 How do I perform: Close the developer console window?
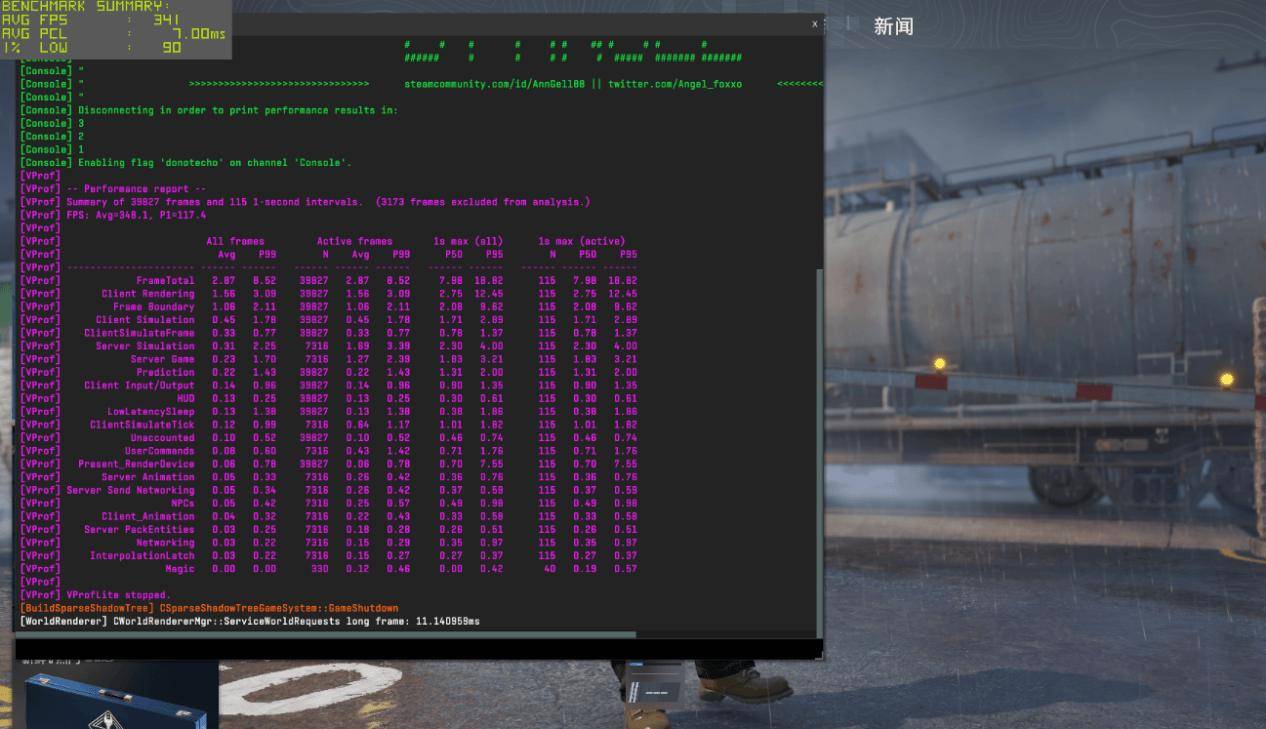coord(814,23)
